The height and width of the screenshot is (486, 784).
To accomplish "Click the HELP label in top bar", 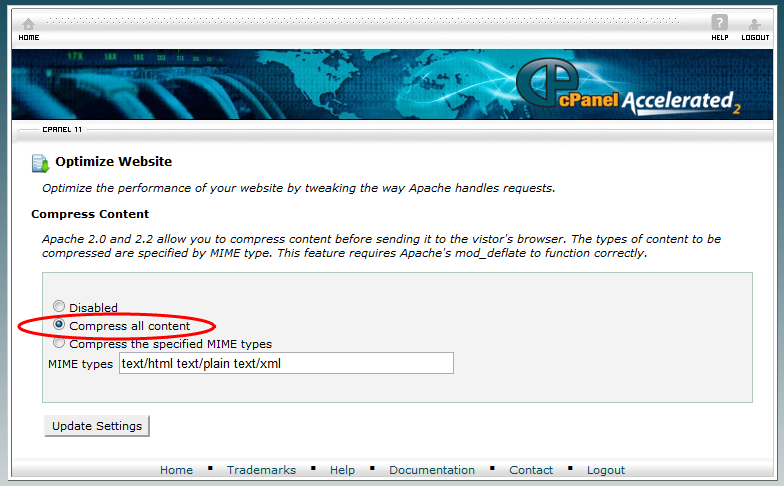I will (x=720, y=38).
